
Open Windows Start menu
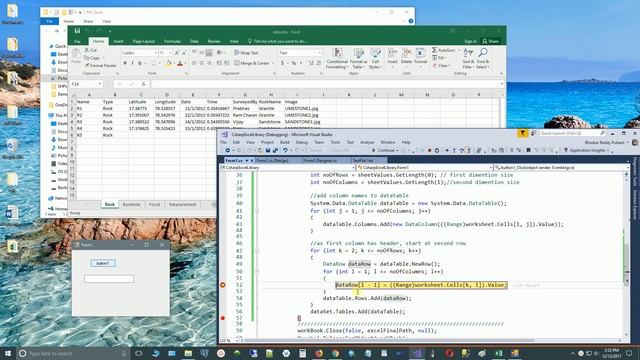tap(8, 353)
